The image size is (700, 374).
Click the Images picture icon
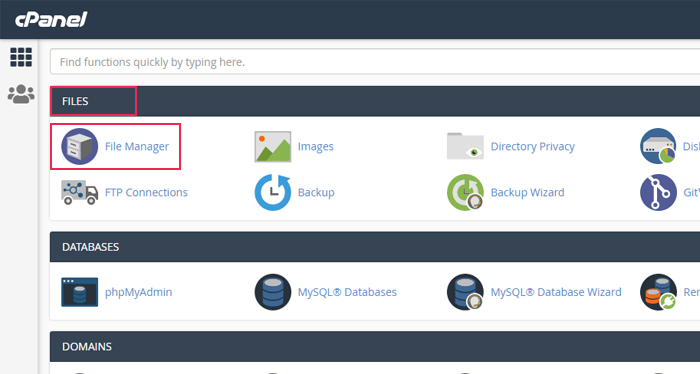273,146
